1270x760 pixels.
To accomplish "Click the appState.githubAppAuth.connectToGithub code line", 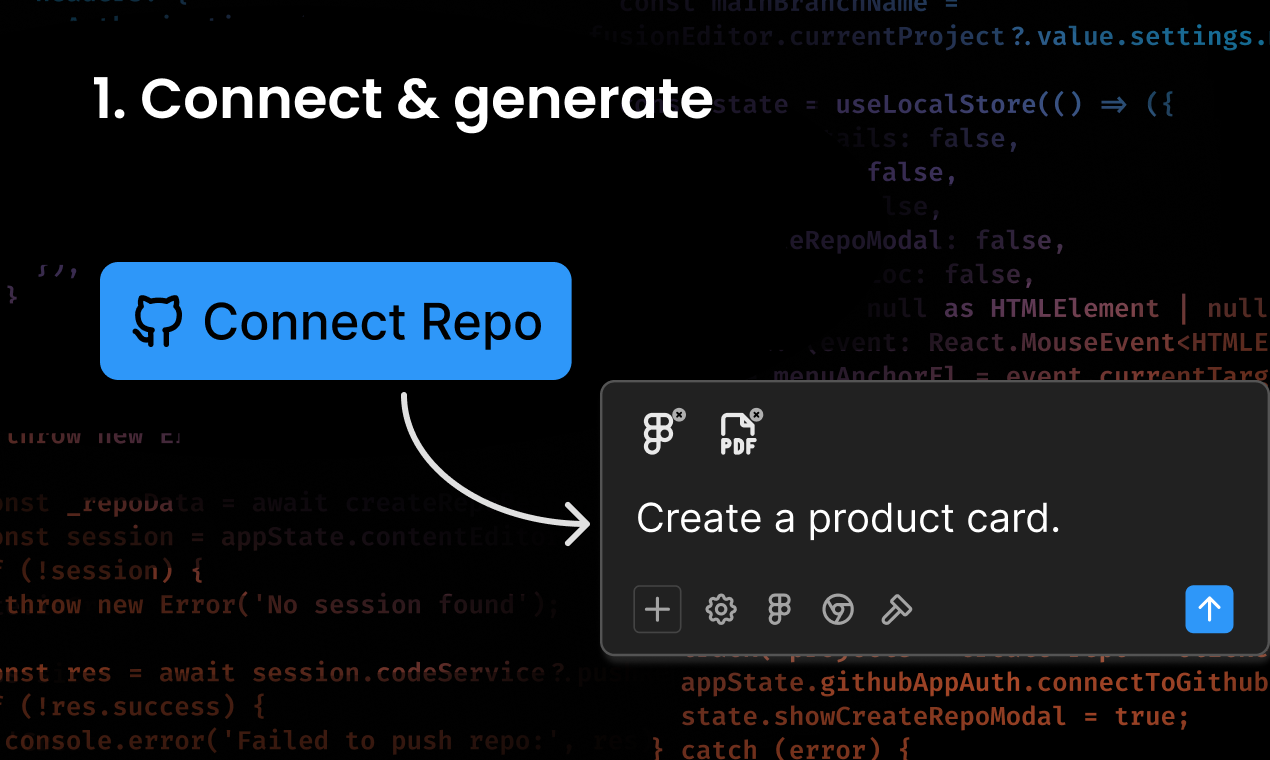I will pos(970,683).
